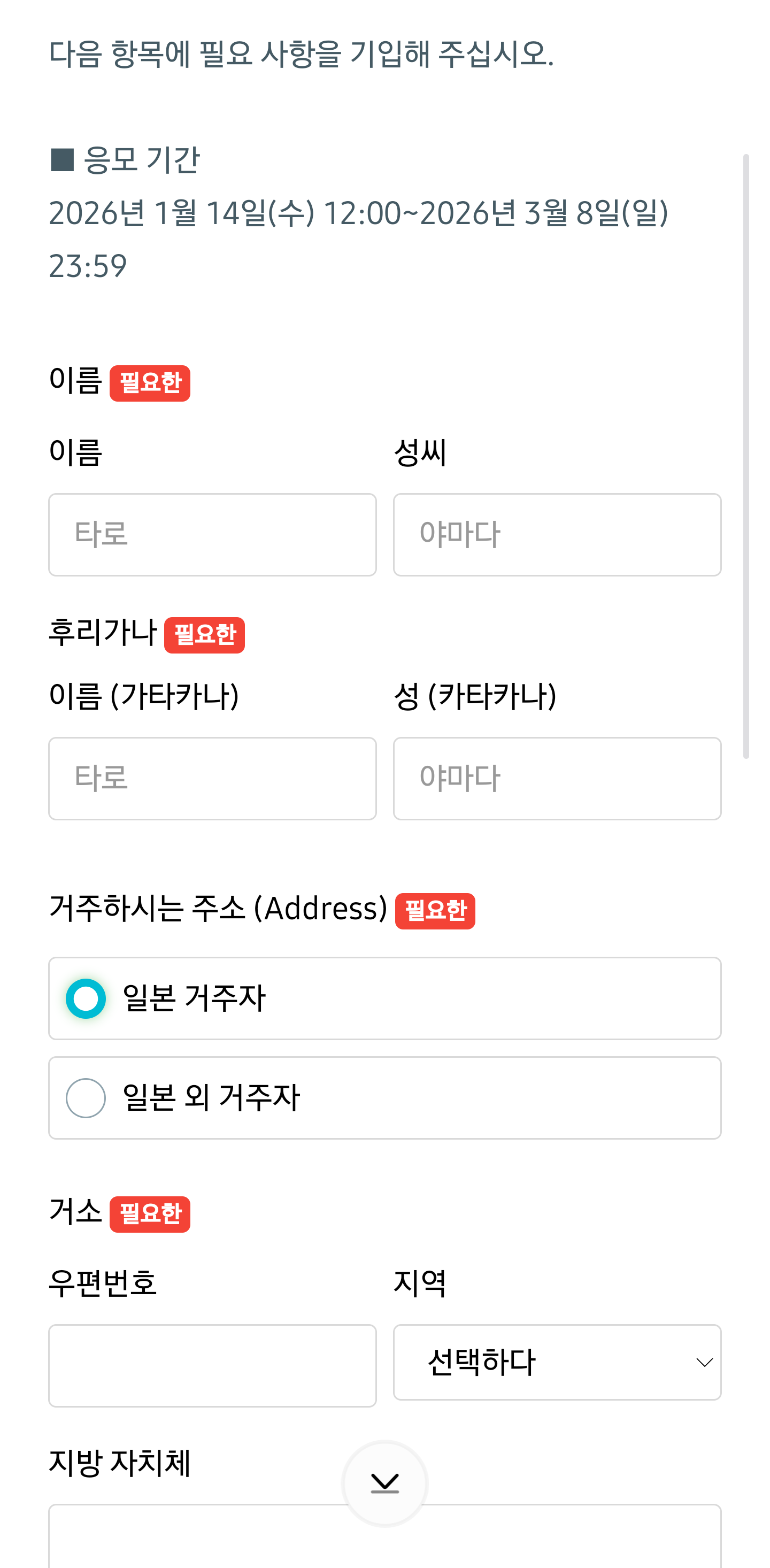Click the 필요한 badge next to Address heading
Image resolution: width=770 pixels, height=1568 pixels.
pos(435,911)
